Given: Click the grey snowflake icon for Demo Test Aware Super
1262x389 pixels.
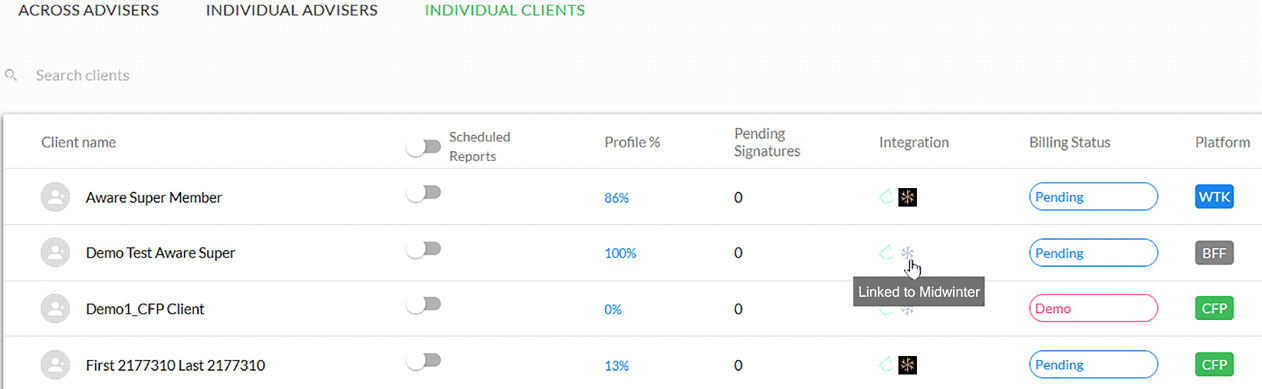Looking at the screenshot, I should click(908, 253).
